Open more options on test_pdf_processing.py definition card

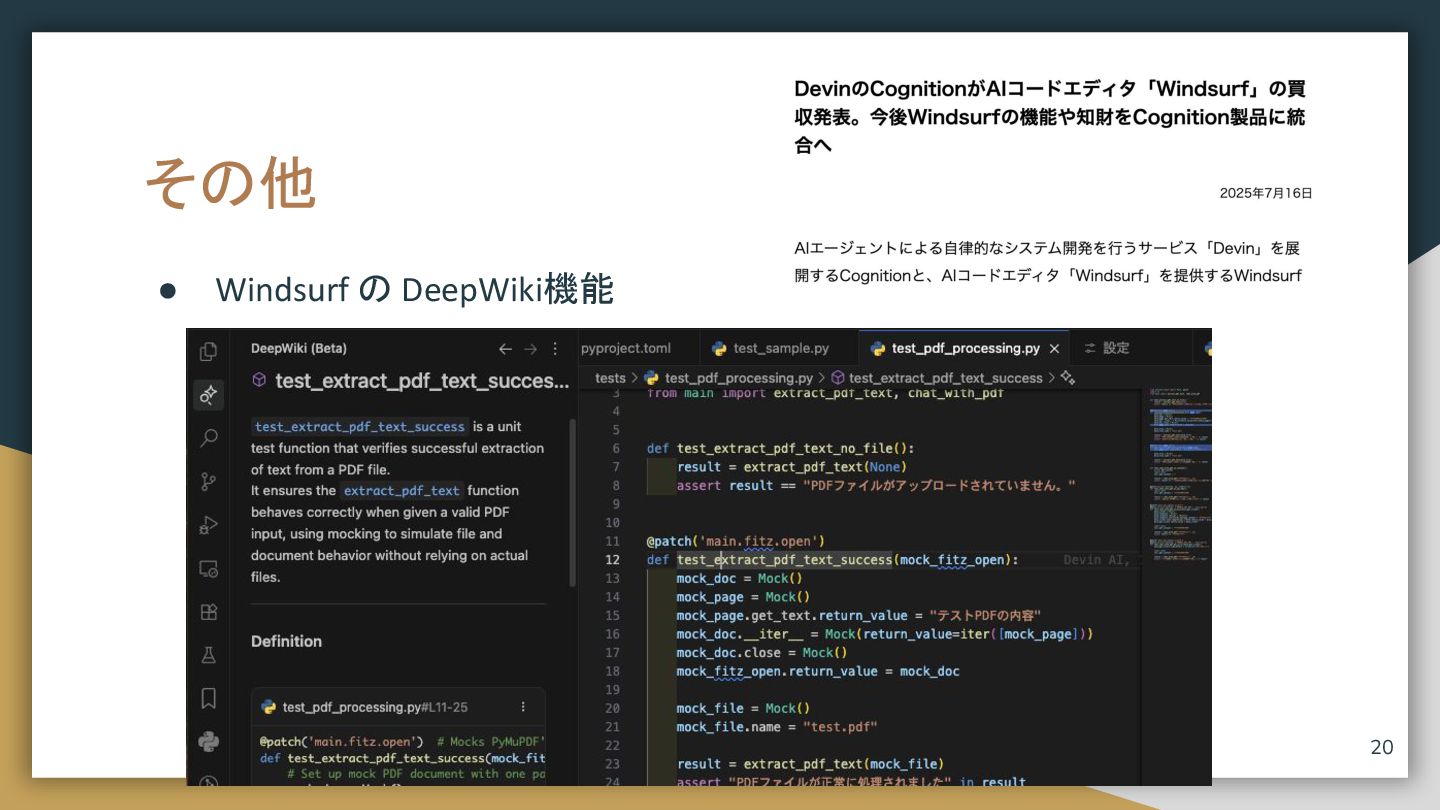click(x=523, y=707)
